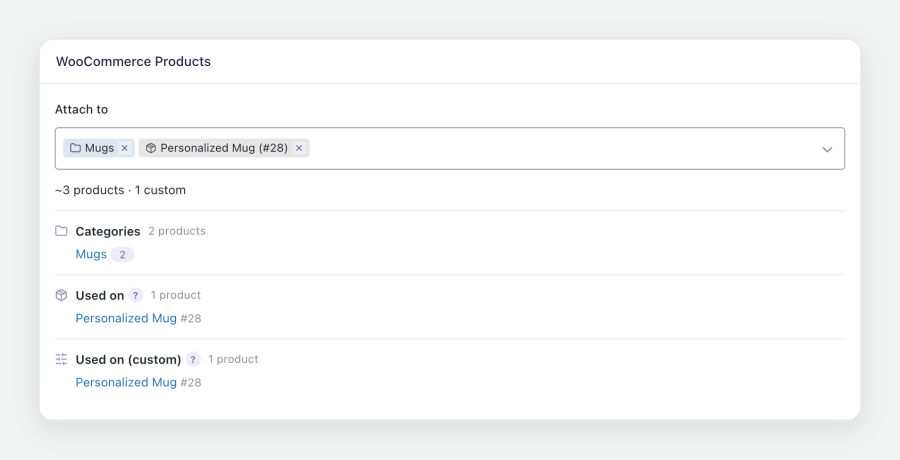Click the Used on (custom) heading

(x=129, y=360)
